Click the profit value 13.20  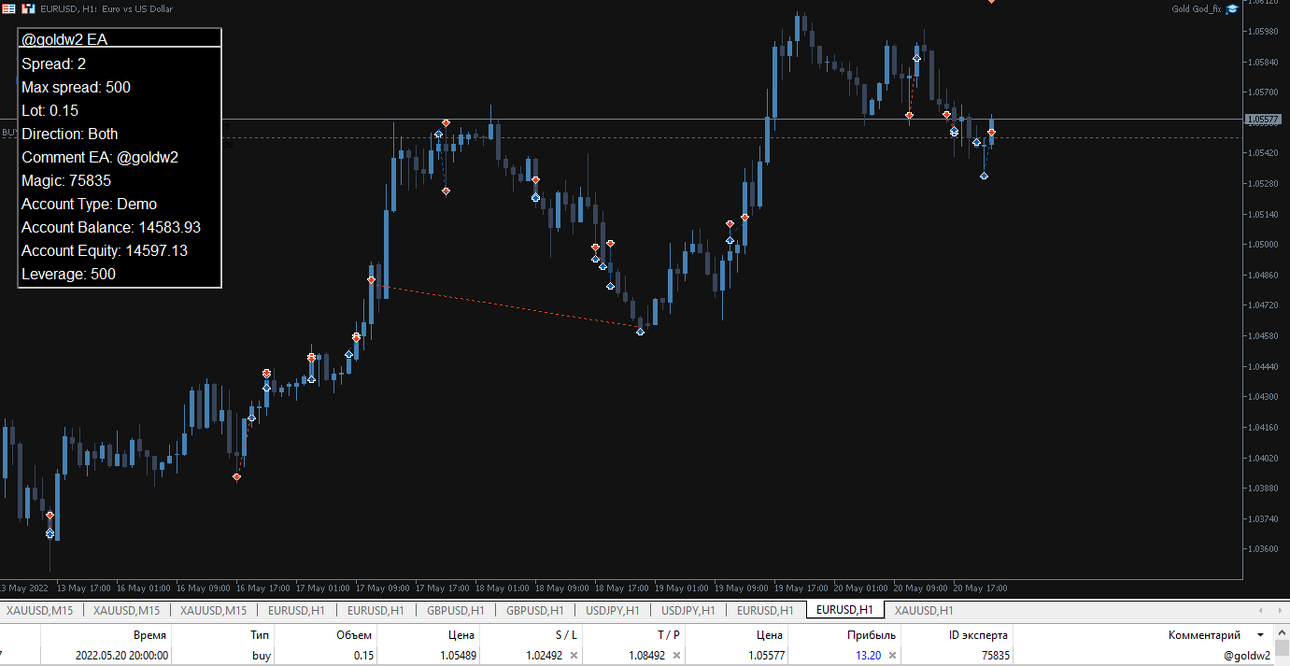(868, 656)
